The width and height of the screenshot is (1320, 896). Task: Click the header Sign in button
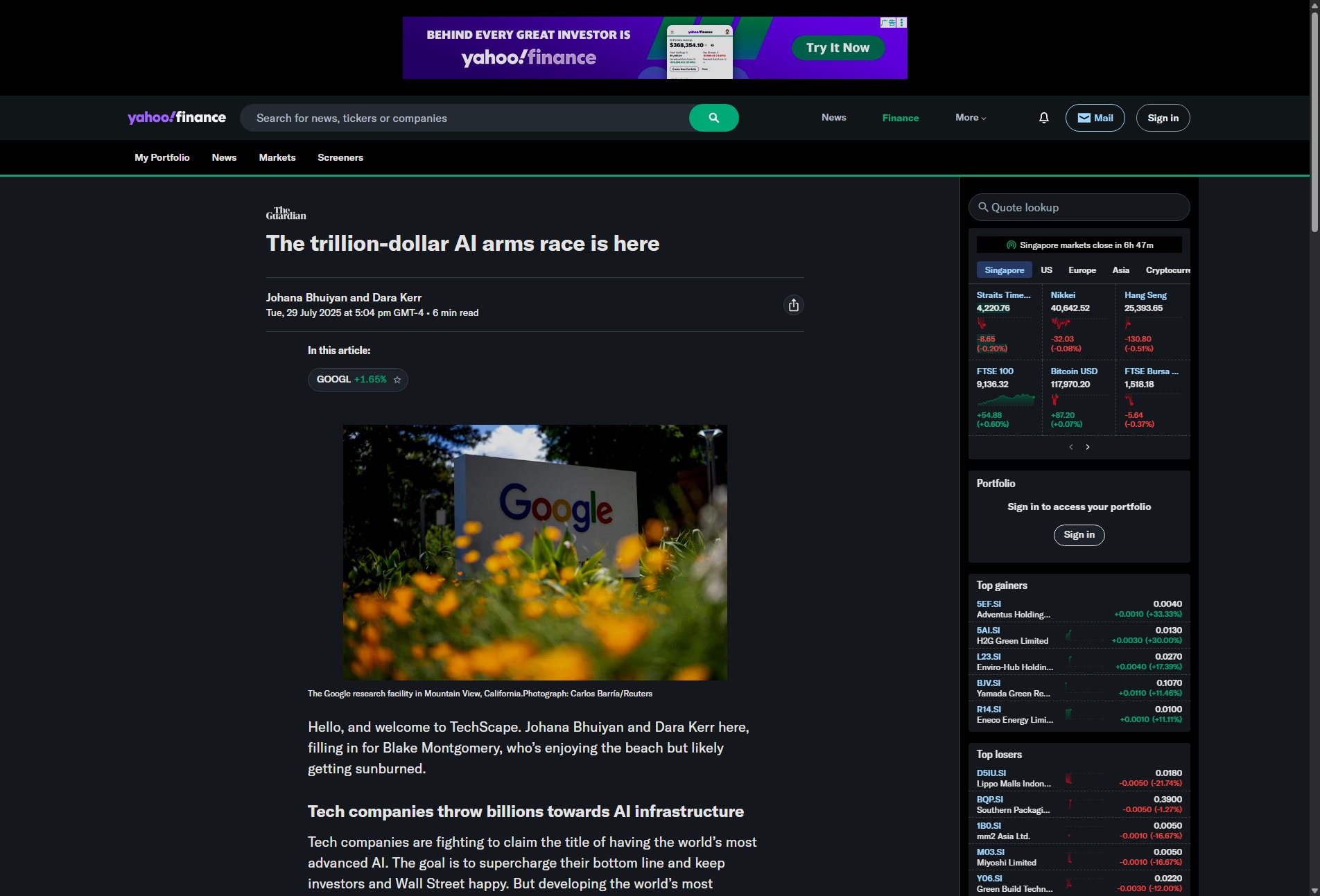[1163, 118]
